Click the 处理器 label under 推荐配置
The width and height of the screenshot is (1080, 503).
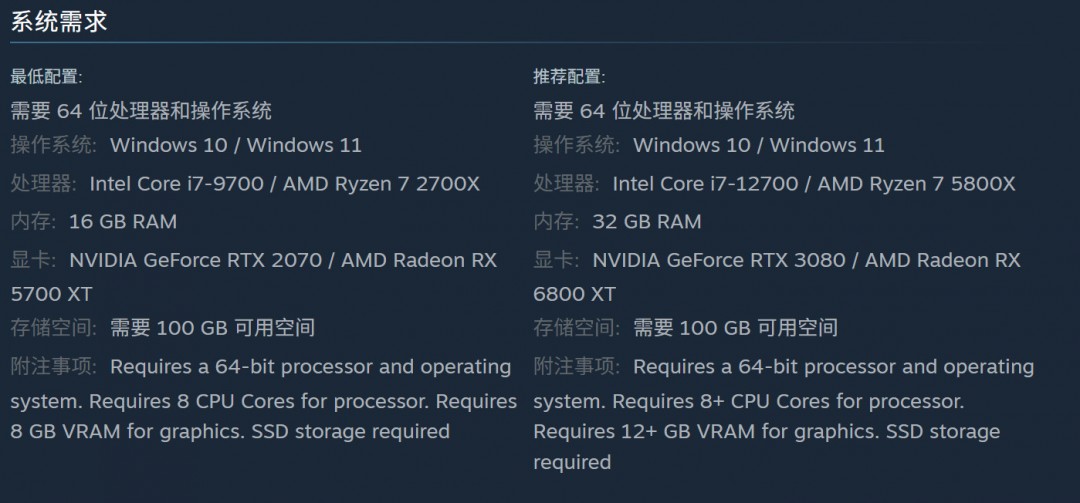pos(567,184)
